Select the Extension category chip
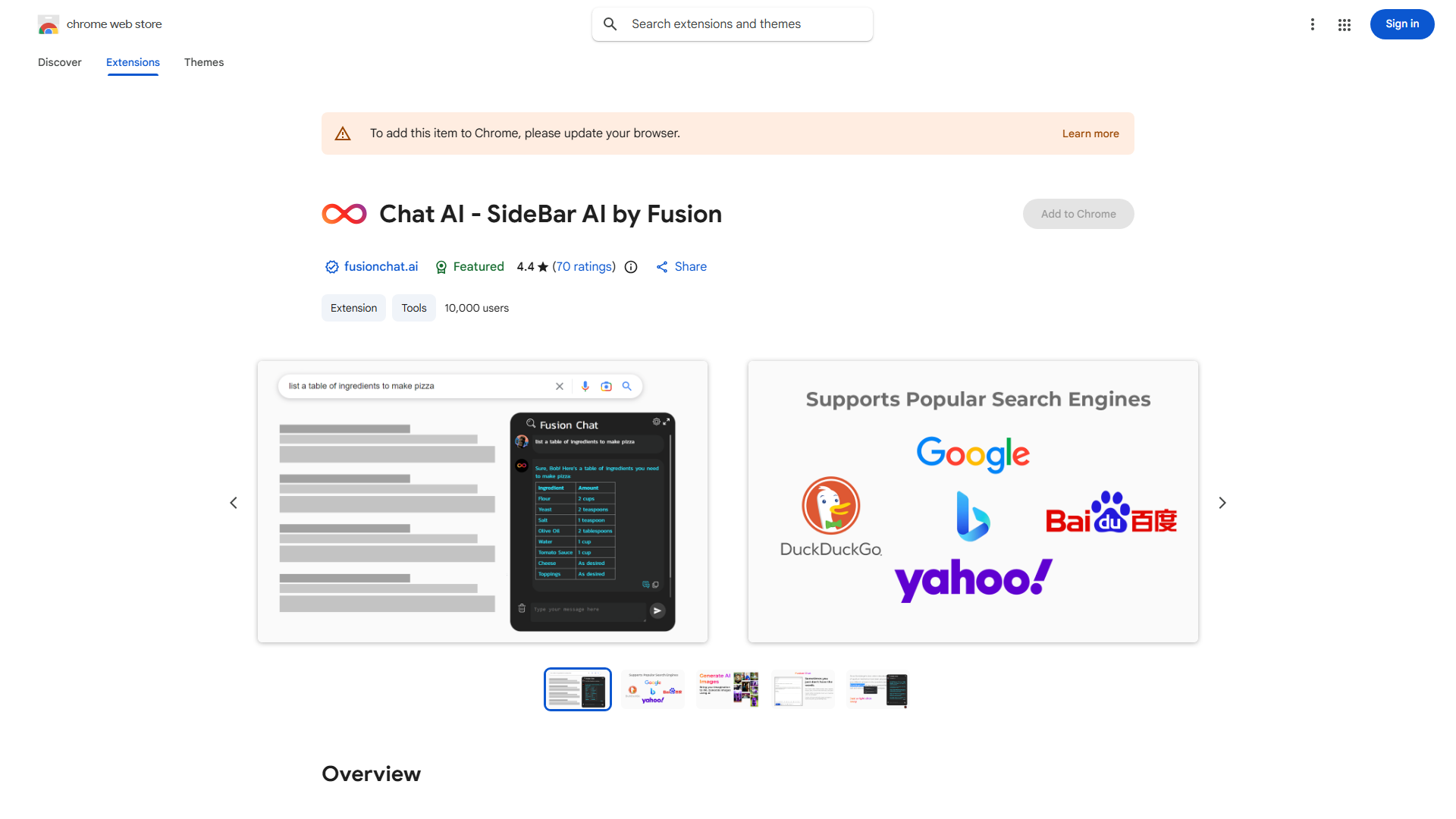Screen dimensions: 1456x819 [x=353, y=308]
